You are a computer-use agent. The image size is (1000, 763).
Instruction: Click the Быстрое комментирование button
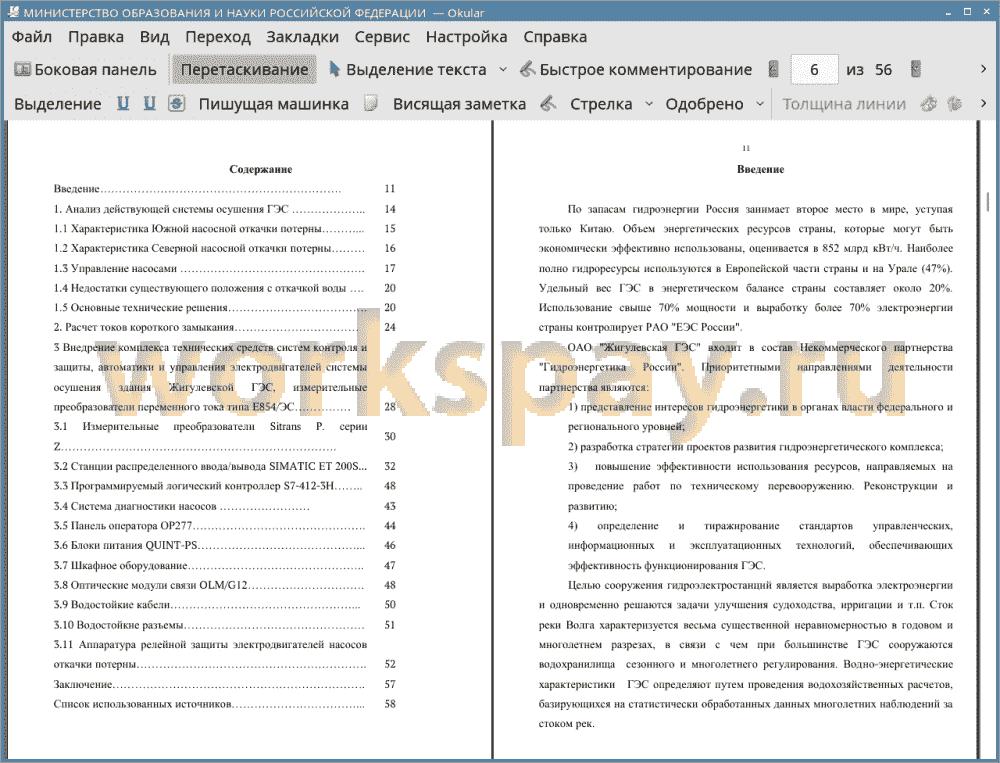click(636, 70)
